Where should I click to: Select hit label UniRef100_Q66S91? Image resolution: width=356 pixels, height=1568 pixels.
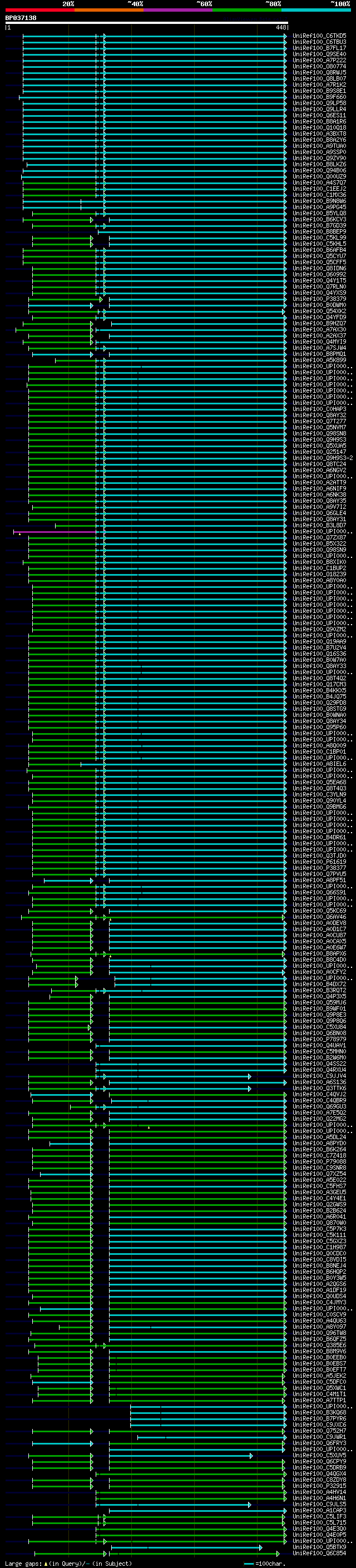319,892
